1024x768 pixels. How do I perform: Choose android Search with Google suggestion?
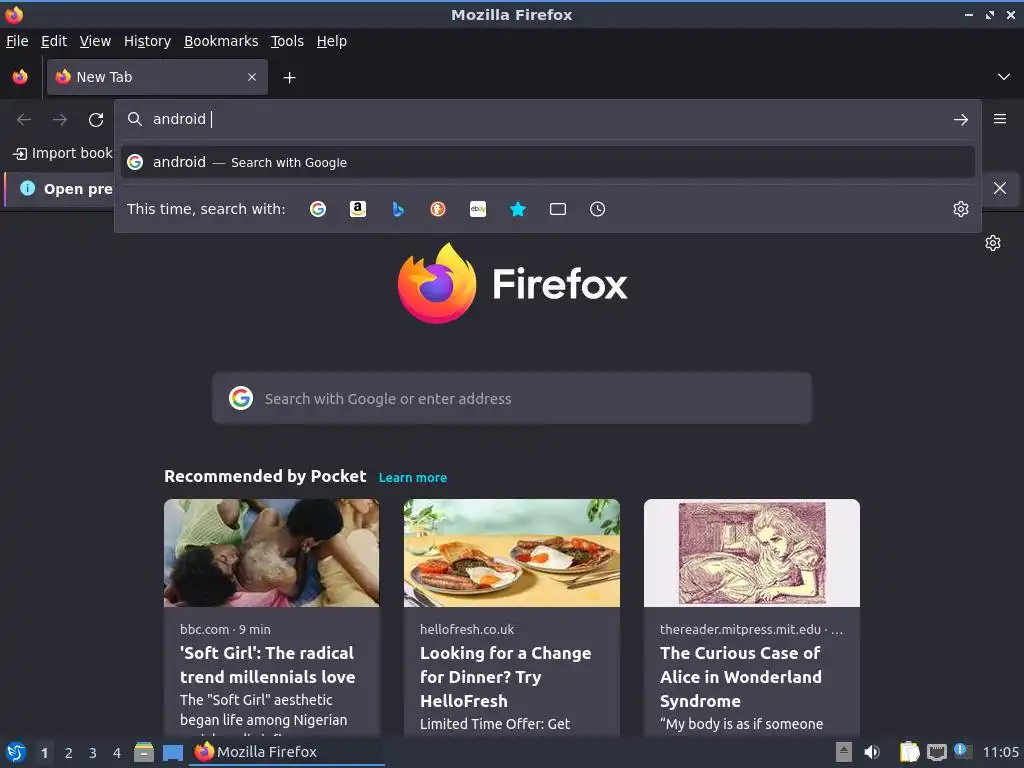[x=547, y=162]
